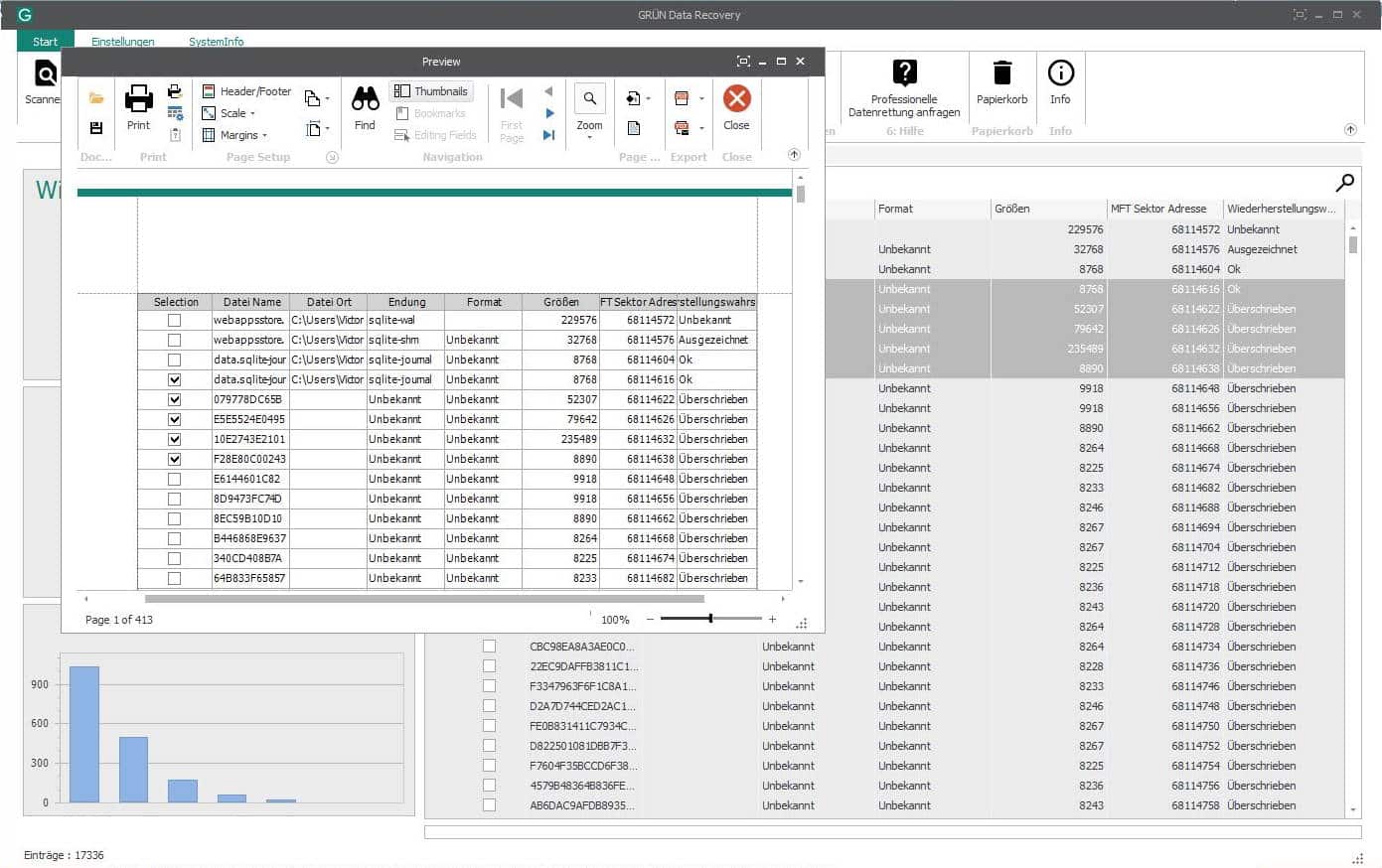Click the Preview horizontal scrollbar
1382x868 pixels.
click(x=424, y=599)
